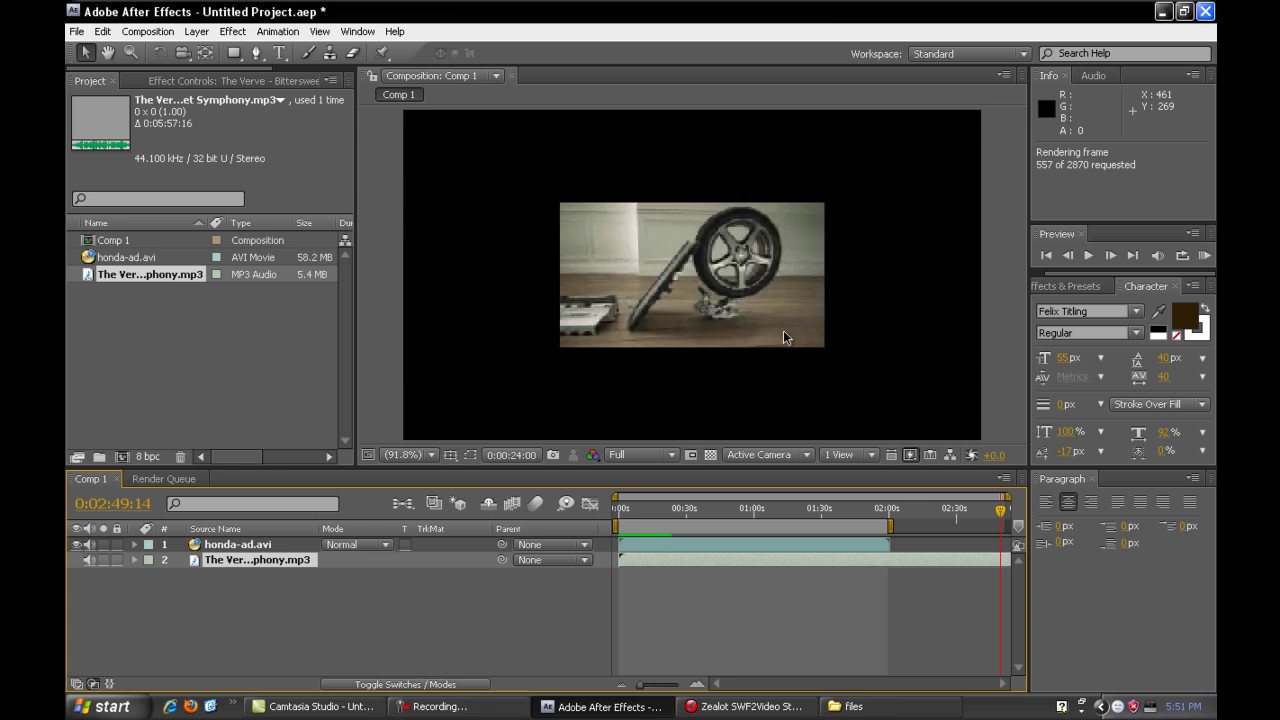Enable Motion Blur for timeline layers

pyautogui.click(x=536, y=504)
